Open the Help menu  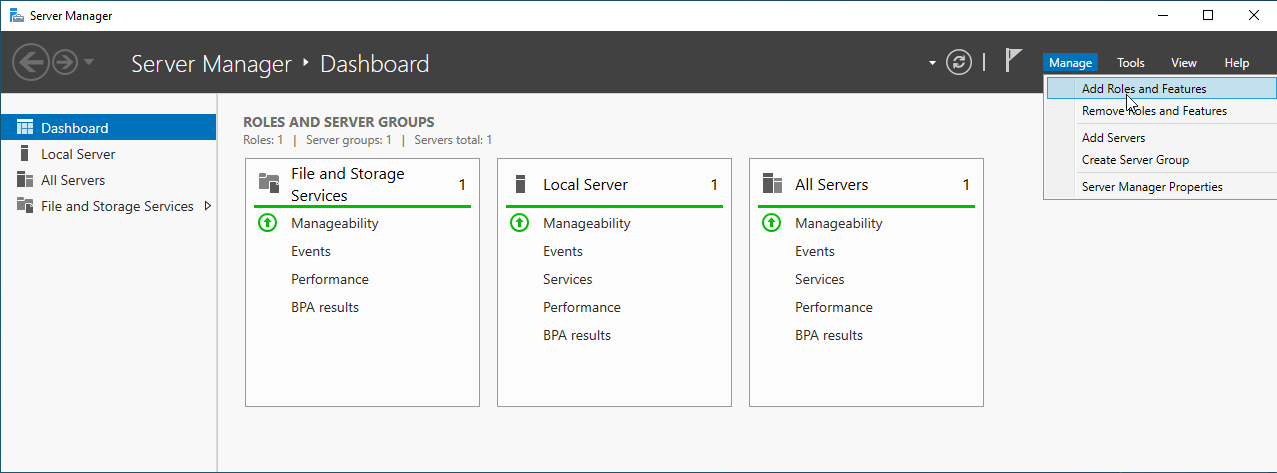[x=1237, y=63]
